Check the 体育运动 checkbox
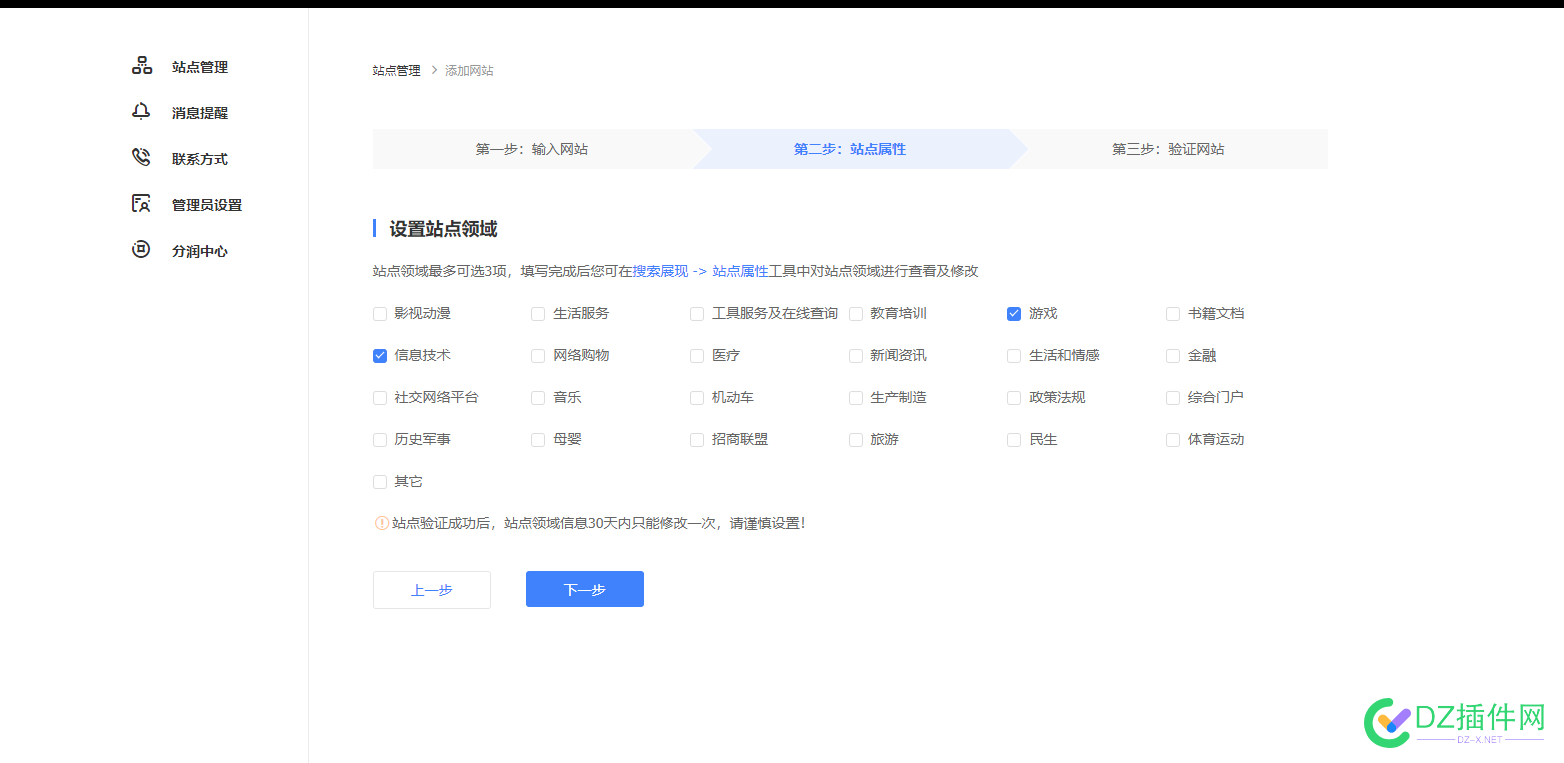1564x763 pixels. tap(1173, 440)
